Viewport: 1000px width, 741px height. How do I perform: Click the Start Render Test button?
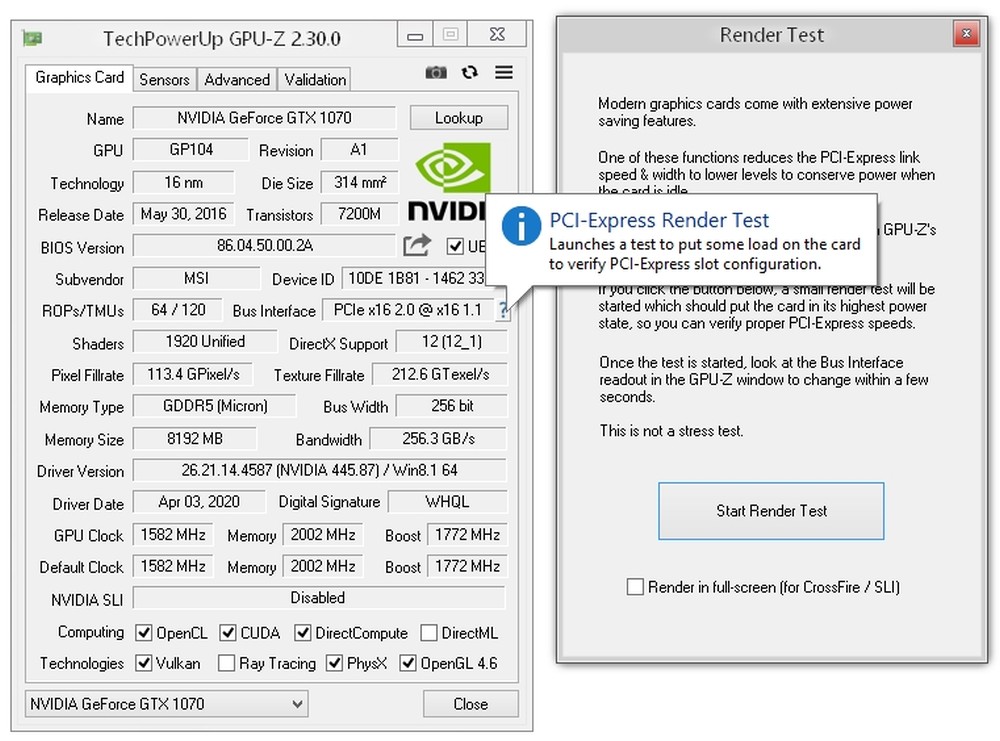[x=771, y=511]
